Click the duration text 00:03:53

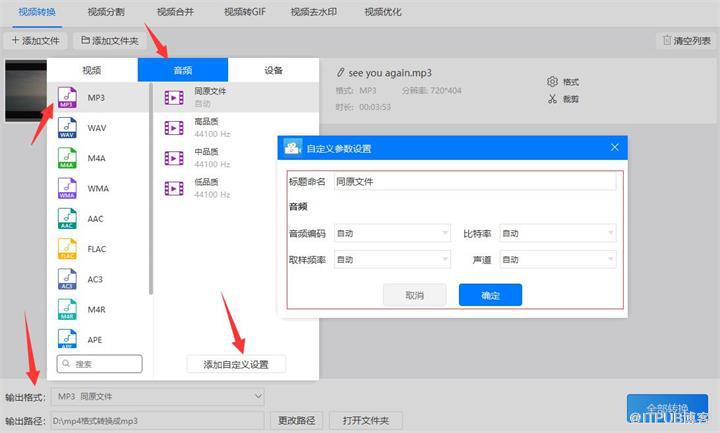point(375,107)
